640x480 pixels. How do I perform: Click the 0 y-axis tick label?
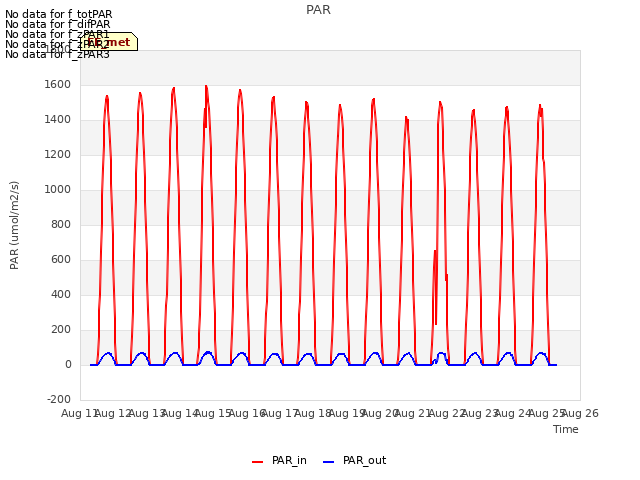pos(68,364)
